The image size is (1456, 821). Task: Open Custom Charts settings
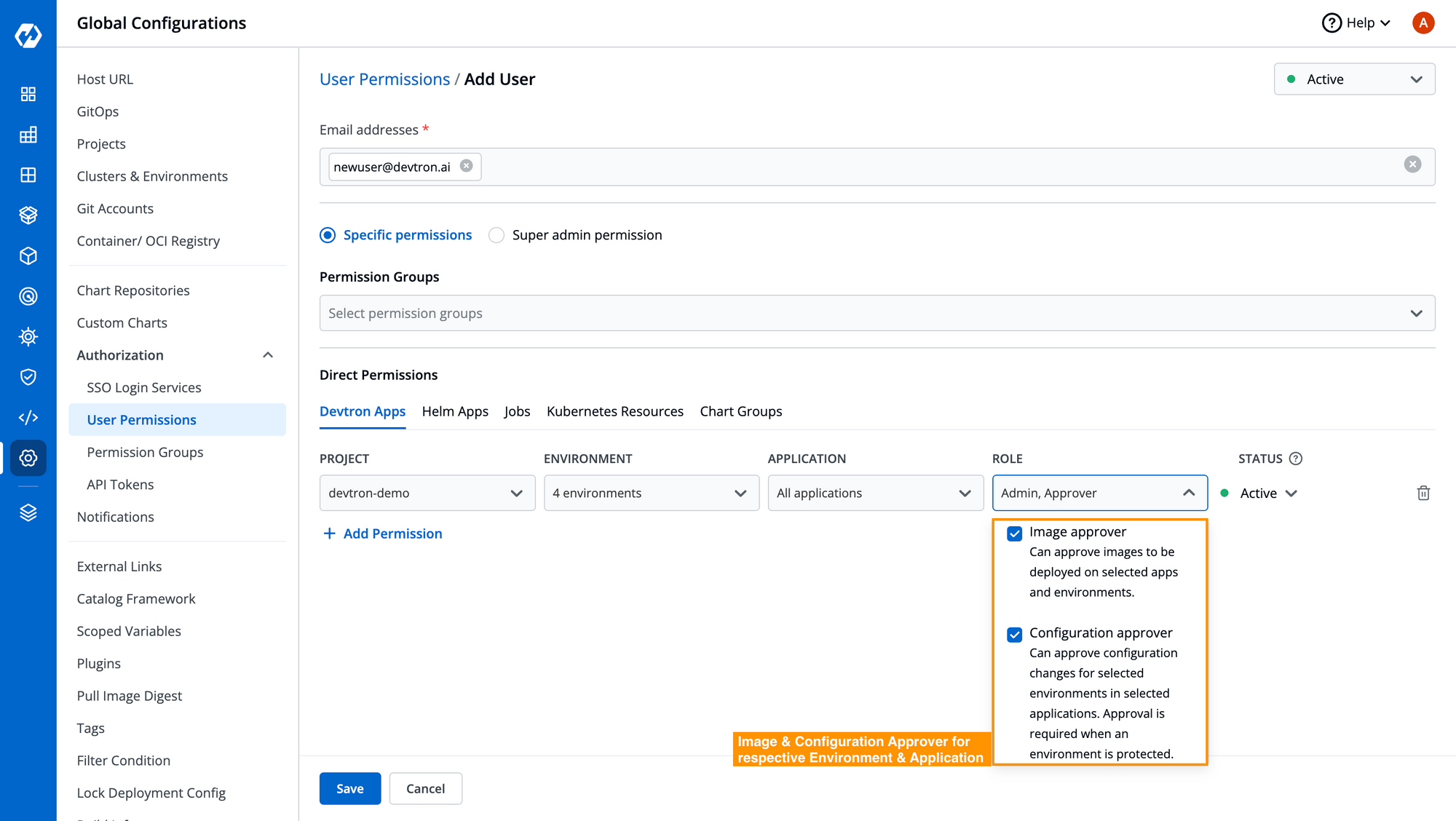coord(122,322)
